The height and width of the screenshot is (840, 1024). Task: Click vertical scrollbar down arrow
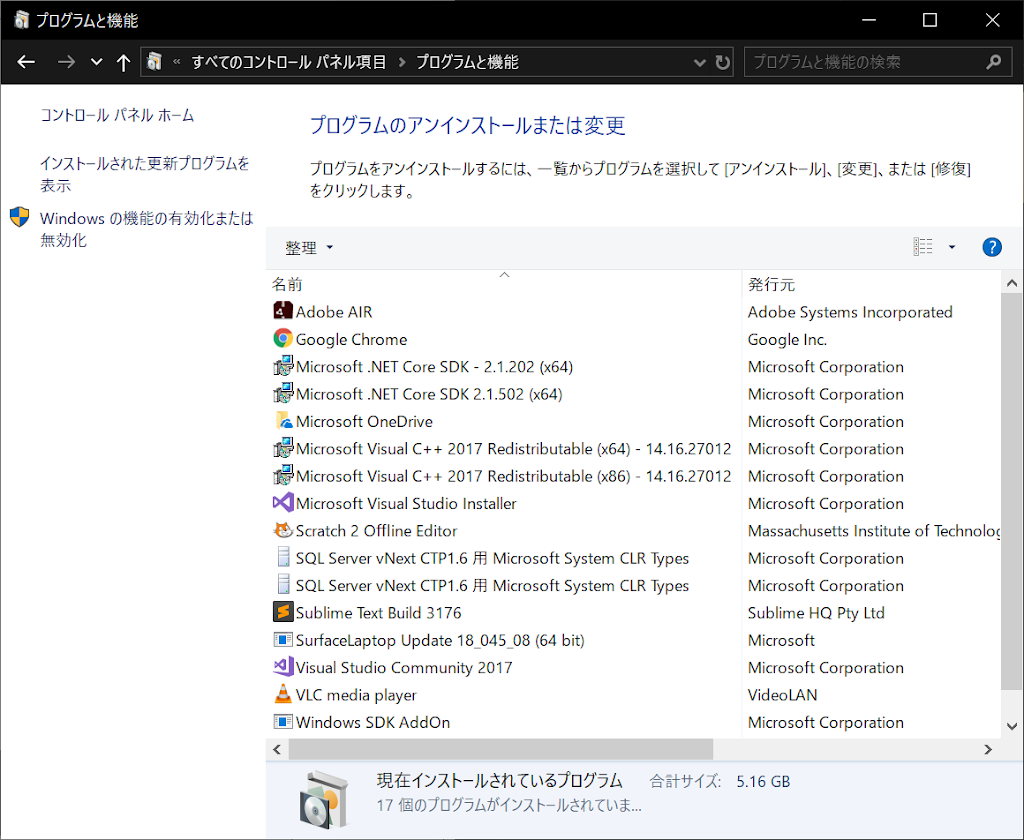click(x=1012, y=726)
